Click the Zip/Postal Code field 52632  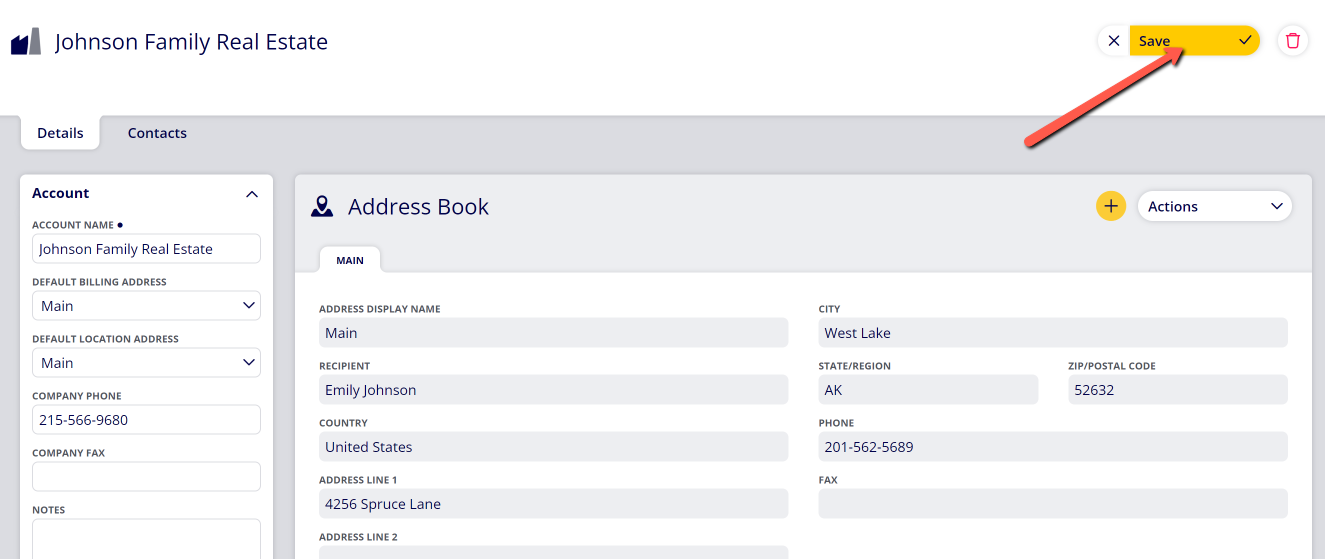tap(1178, 390)
